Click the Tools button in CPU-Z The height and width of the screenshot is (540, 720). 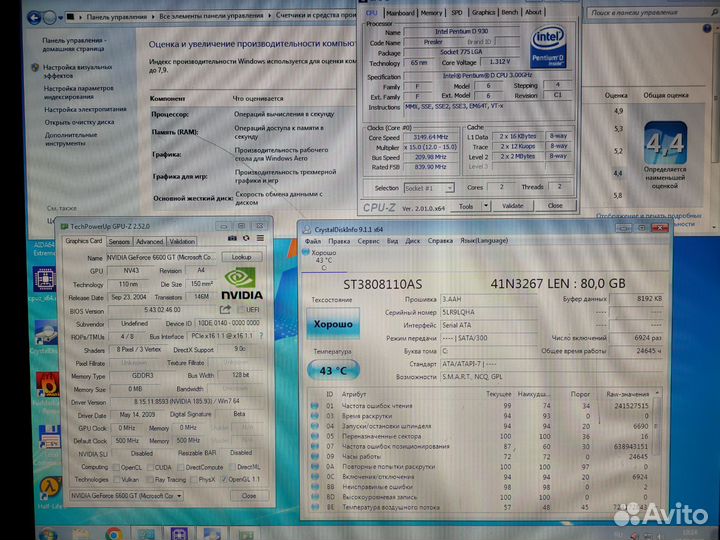point(466,206)
